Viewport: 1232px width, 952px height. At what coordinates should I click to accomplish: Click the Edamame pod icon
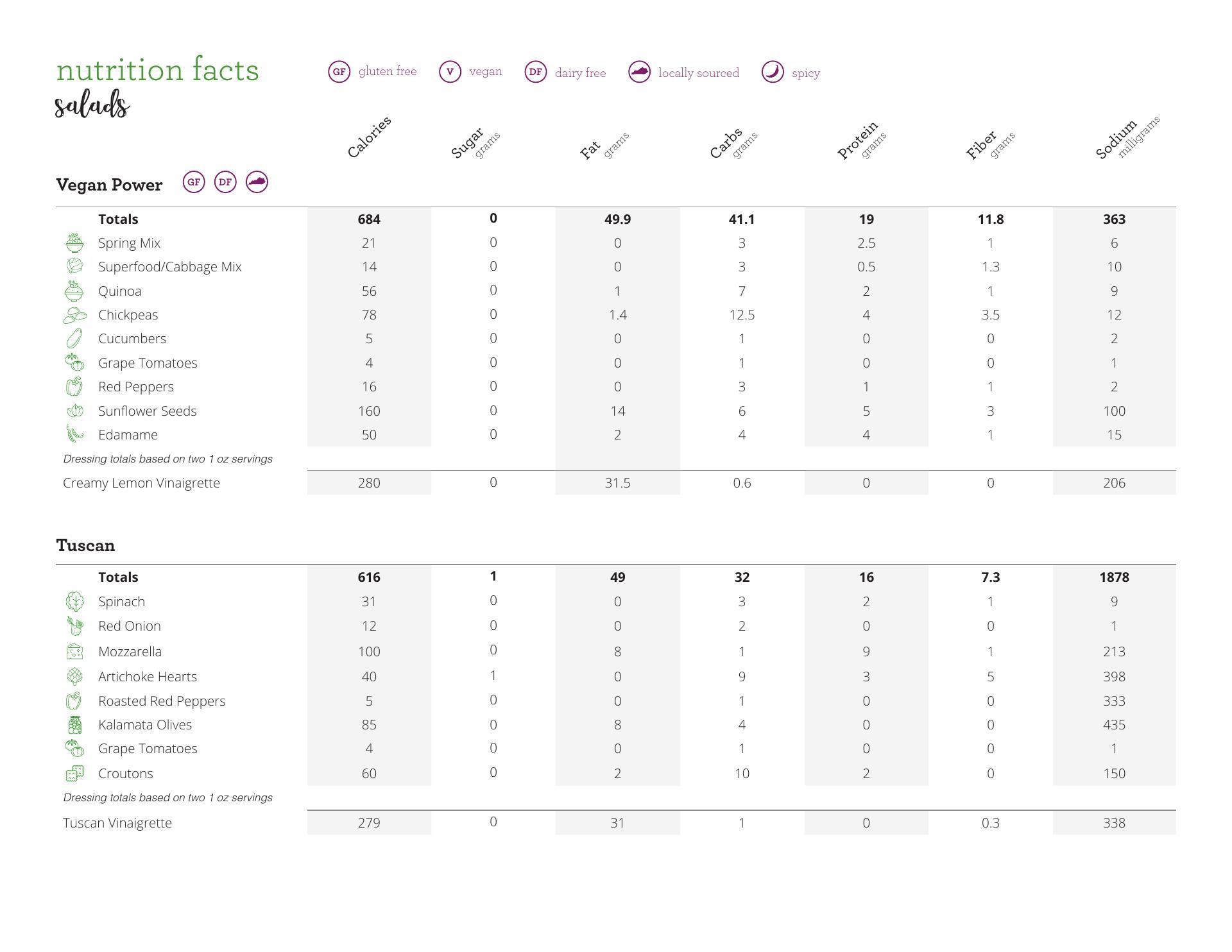tap(74, 434)
